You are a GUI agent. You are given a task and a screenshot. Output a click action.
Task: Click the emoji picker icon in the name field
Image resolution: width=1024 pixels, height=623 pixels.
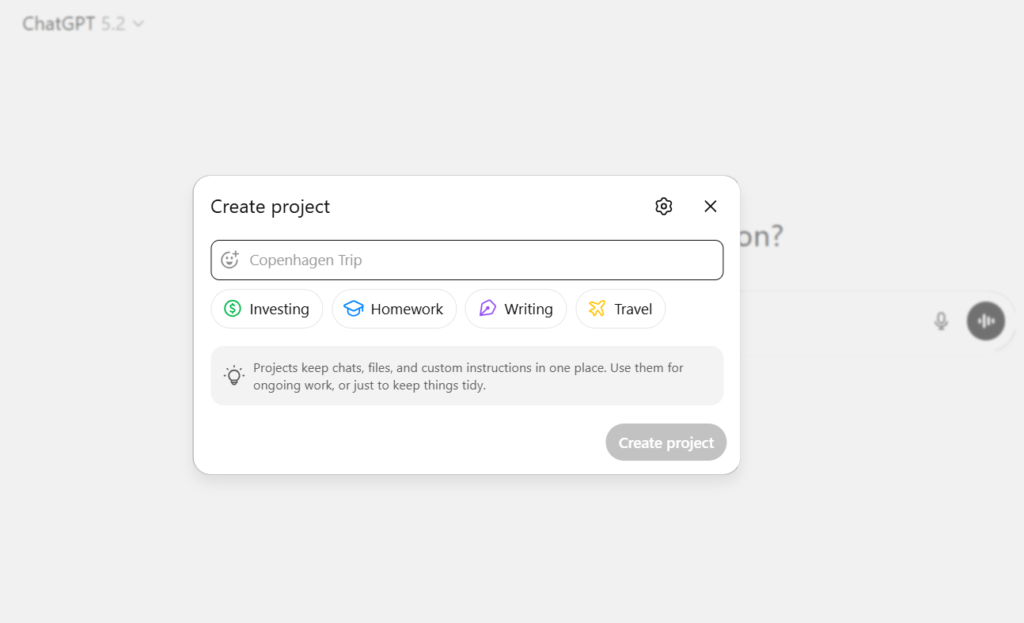[x=231, y=259]
